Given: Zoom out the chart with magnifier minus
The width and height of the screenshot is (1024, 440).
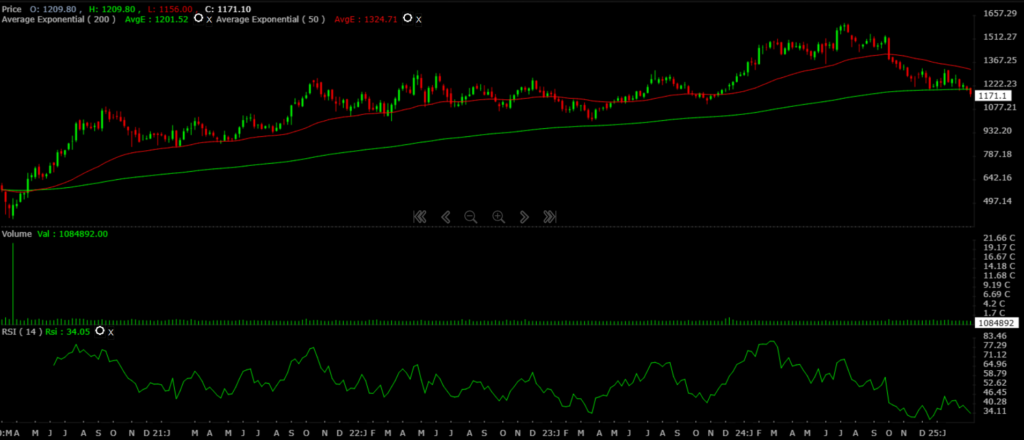Looking at the screenshot, I should pos(471,217).
